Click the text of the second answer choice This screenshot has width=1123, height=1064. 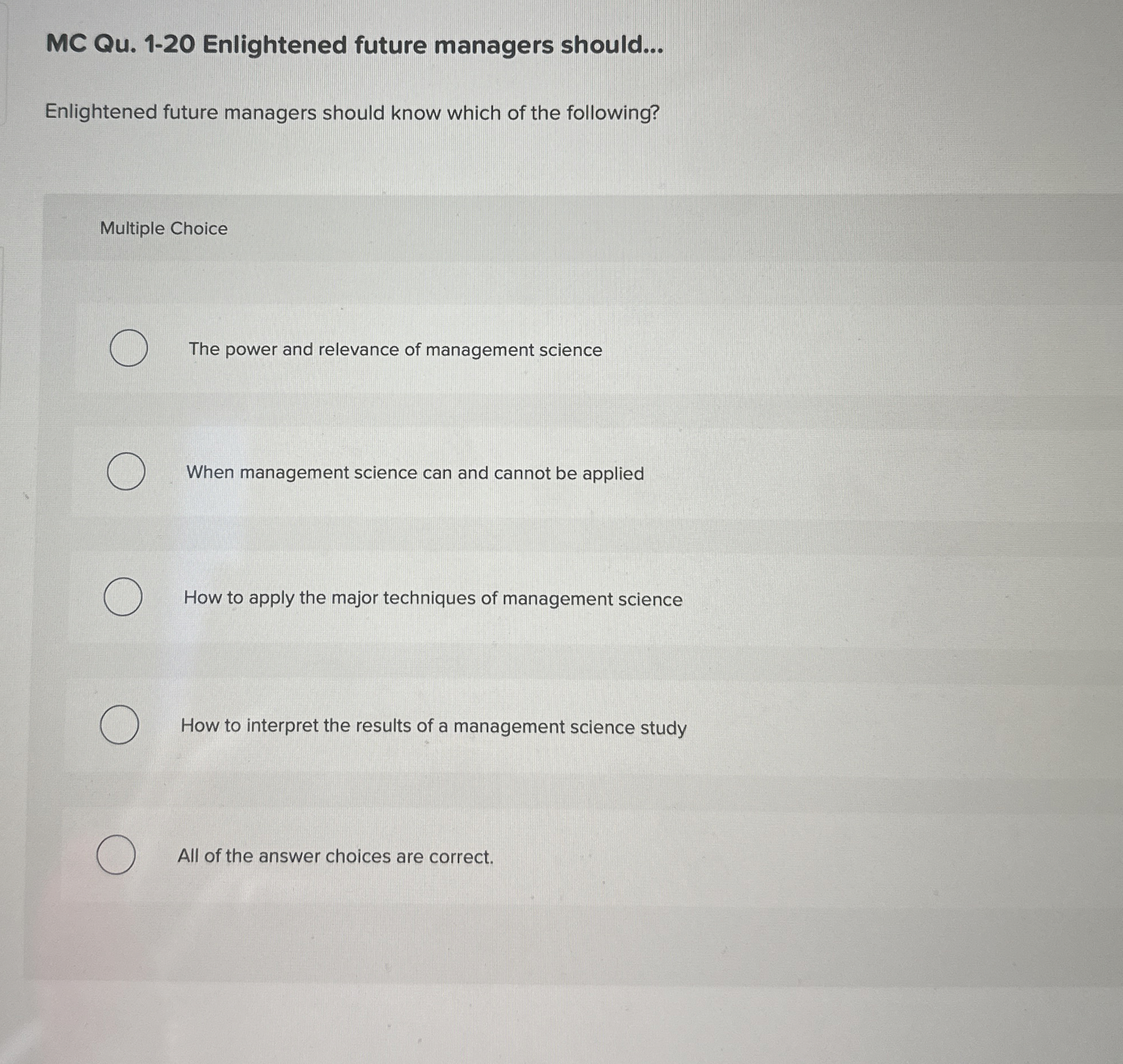tap(416, 473)
